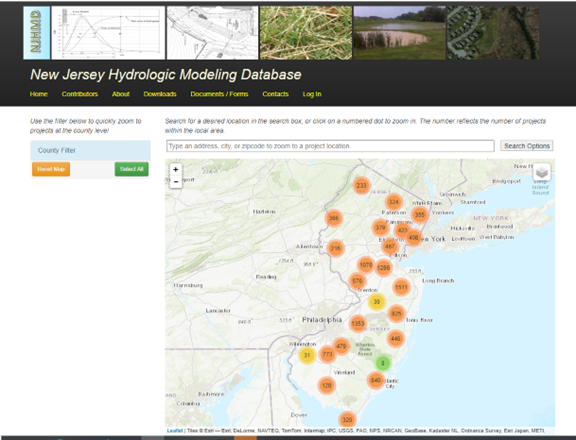Open Documents / Forms page

pos(219,94)
